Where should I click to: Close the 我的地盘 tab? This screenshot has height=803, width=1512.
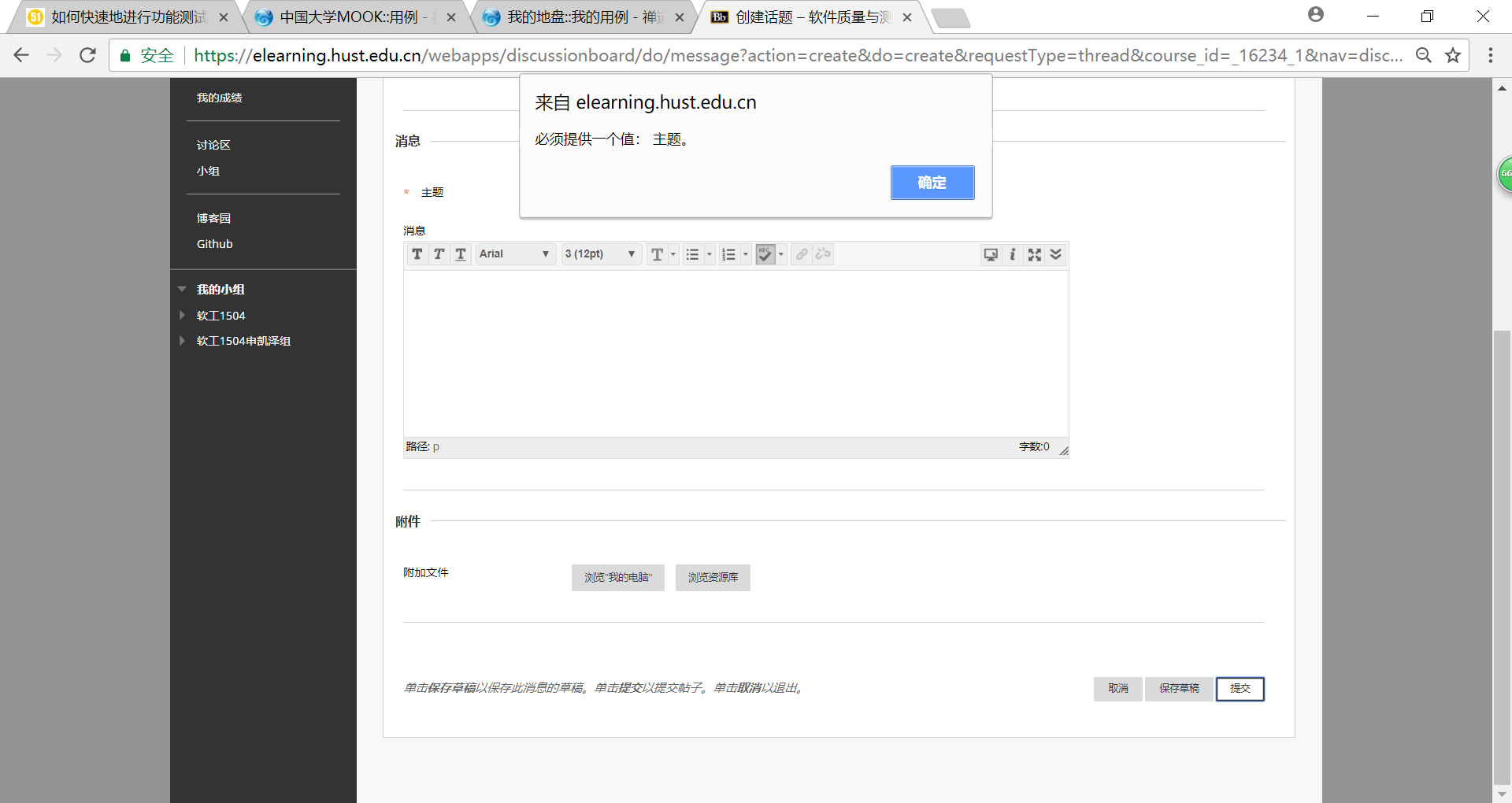pos(680,17)
